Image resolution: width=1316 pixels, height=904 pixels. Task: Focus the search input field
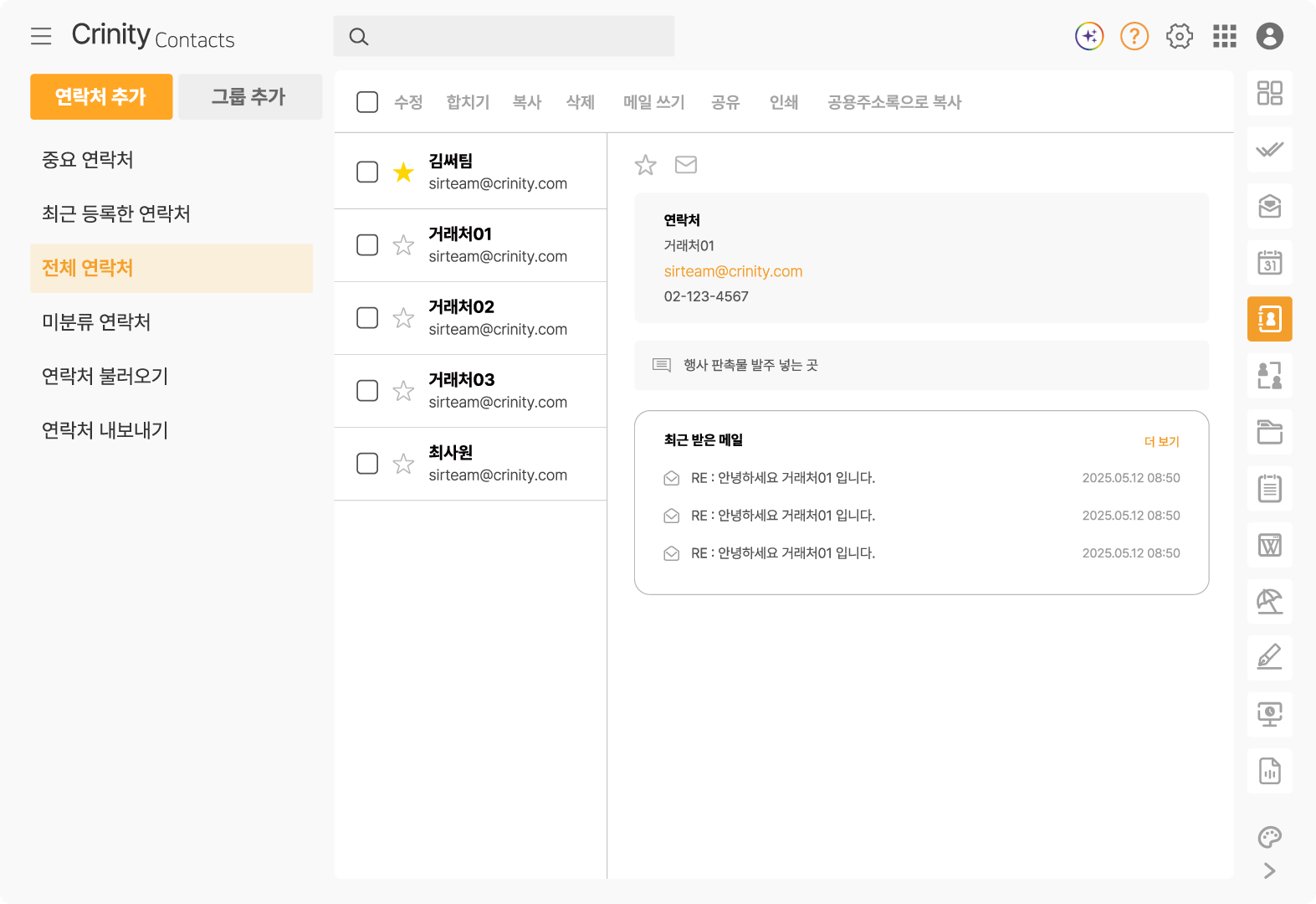(x=504, y=36)
